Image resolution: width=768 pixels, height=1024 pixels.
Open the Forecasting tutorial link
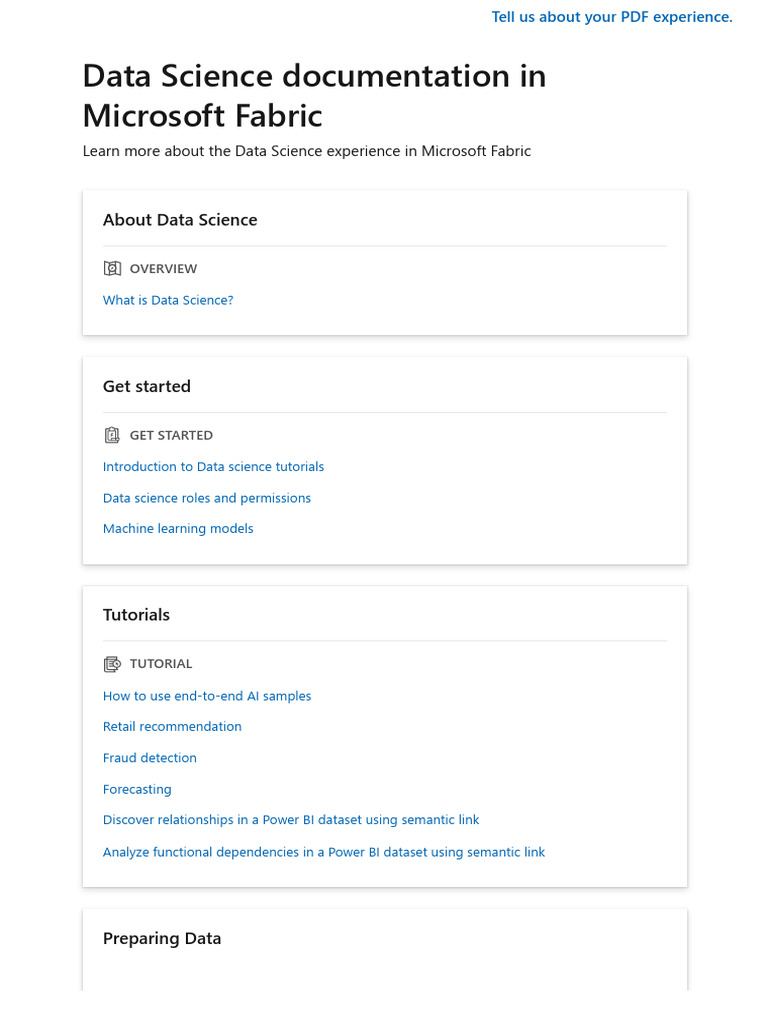pyautogui.click(x=137, y=790)
